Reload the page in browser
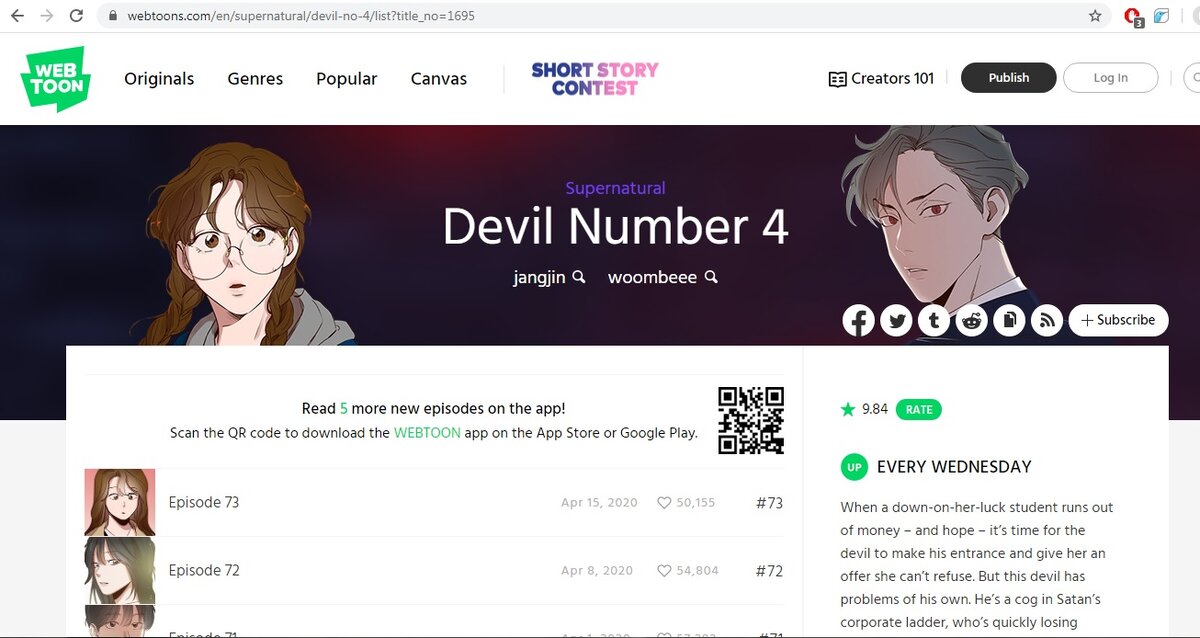 76,16
